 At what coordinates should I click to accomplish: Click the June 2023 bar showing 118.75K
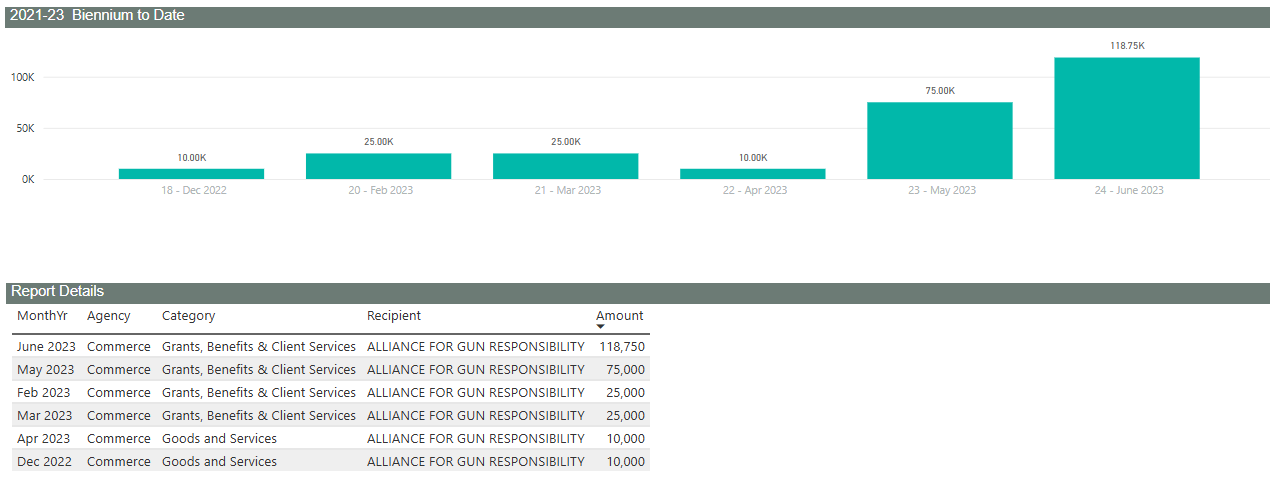1127,118
